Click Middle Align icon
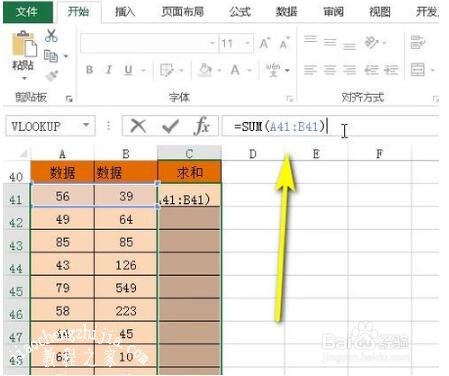The image size is (449, 376). [x=330, y=43]
